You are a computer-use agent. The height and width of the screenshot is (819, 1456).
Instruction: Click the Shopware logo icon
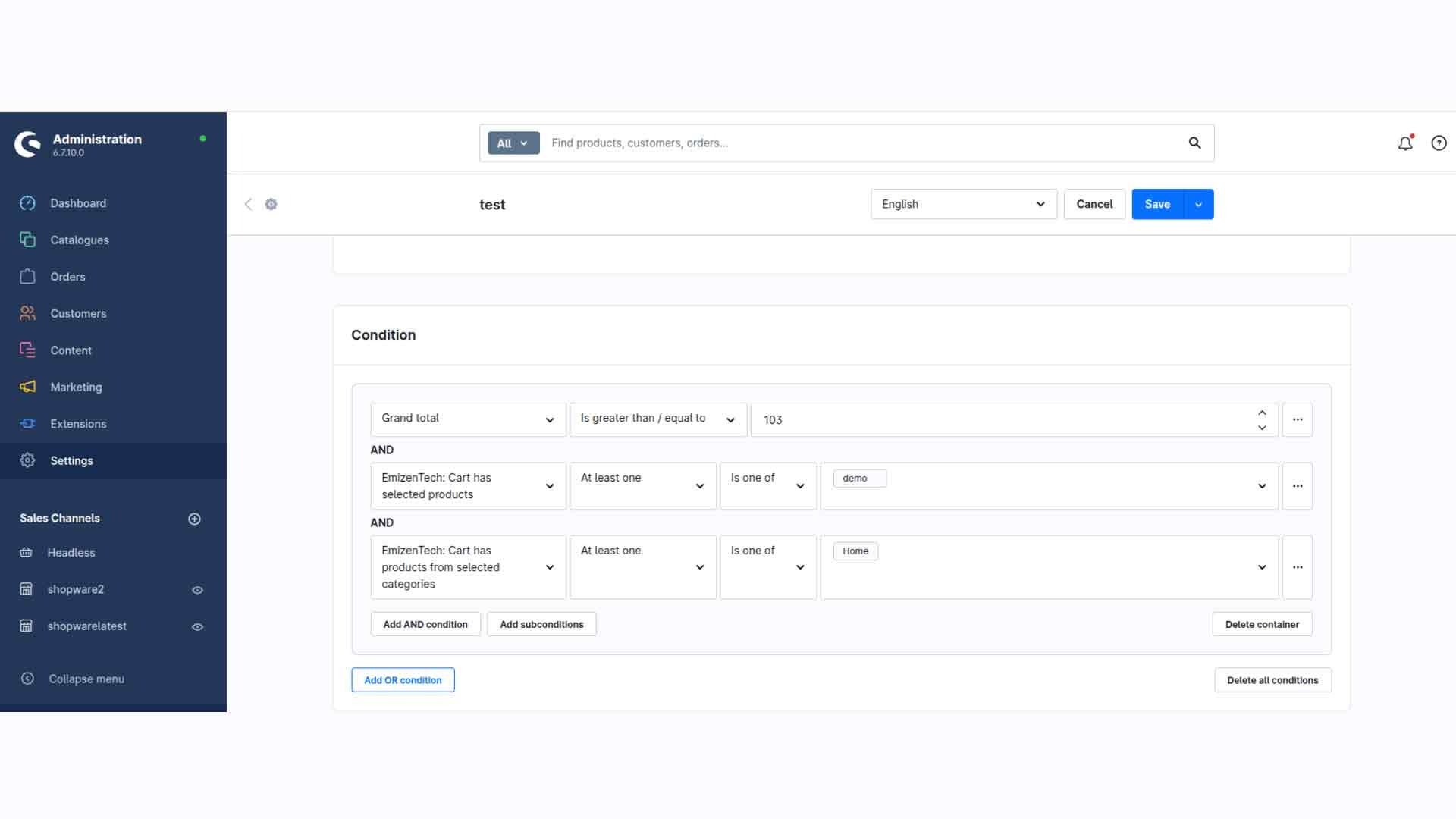(x=28, y=144)
